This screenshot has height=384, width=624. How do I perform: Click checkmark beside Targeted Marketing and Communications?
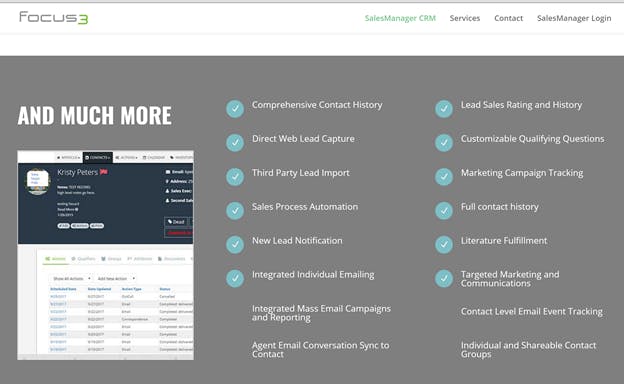point(444,278)
